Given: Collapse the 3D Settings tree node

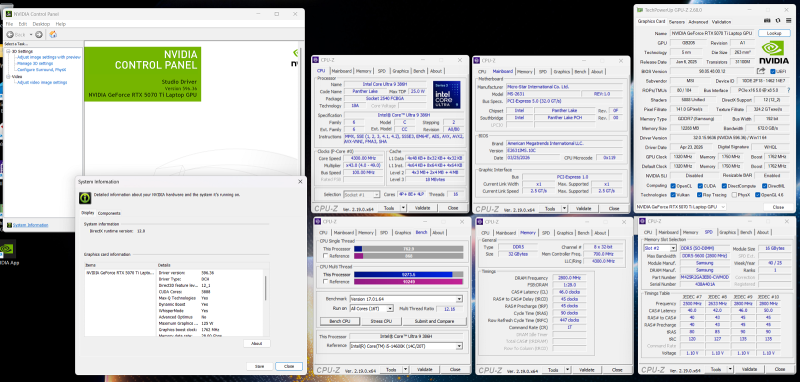Looking at the screenshot, I should tap(8, 52).
